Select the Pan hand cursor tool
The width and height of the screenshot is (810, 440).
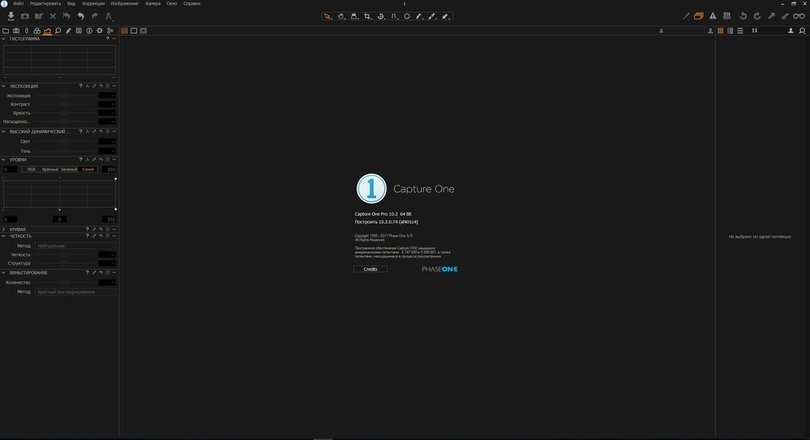pyautogui.click(x=341, y=17)
